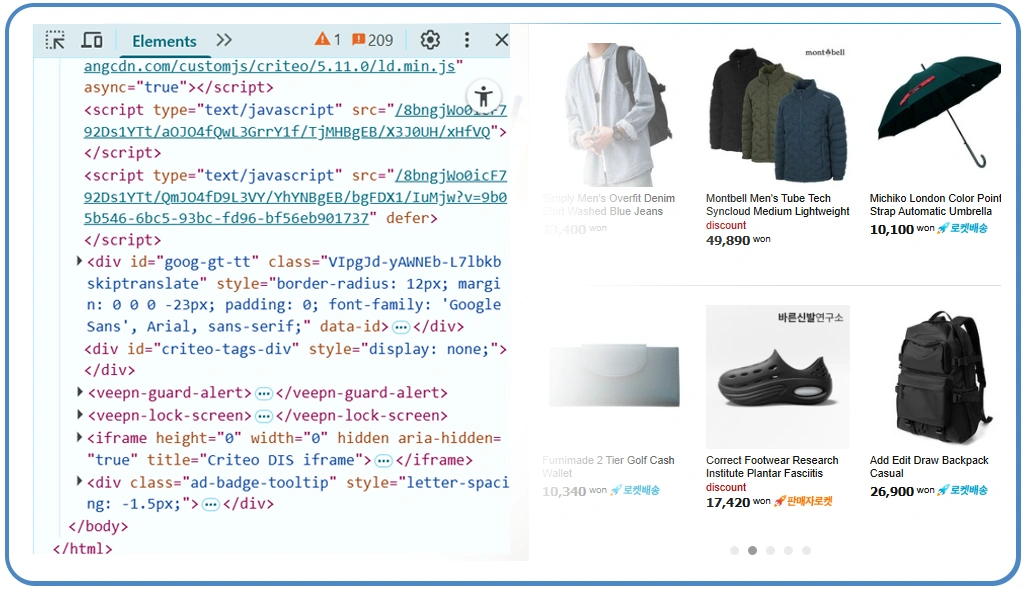Screen dimensions: 1026x589
Task: Activate the inspect element picker icon
Action: pyautogui.click(x=55, y=40)
